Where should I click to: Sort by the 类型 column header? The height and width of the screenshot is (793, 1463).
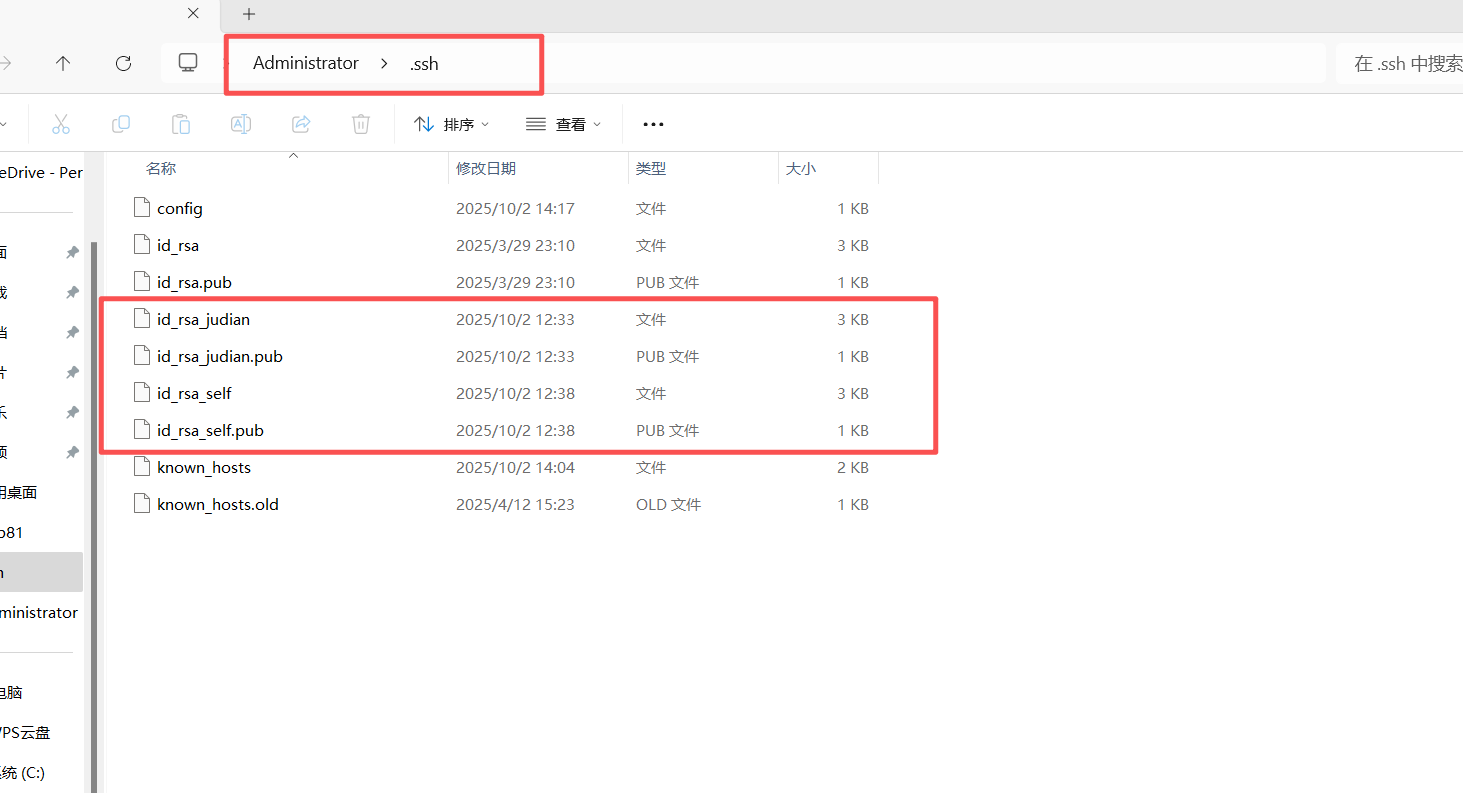pyautogui.click(x=651, y=168)
